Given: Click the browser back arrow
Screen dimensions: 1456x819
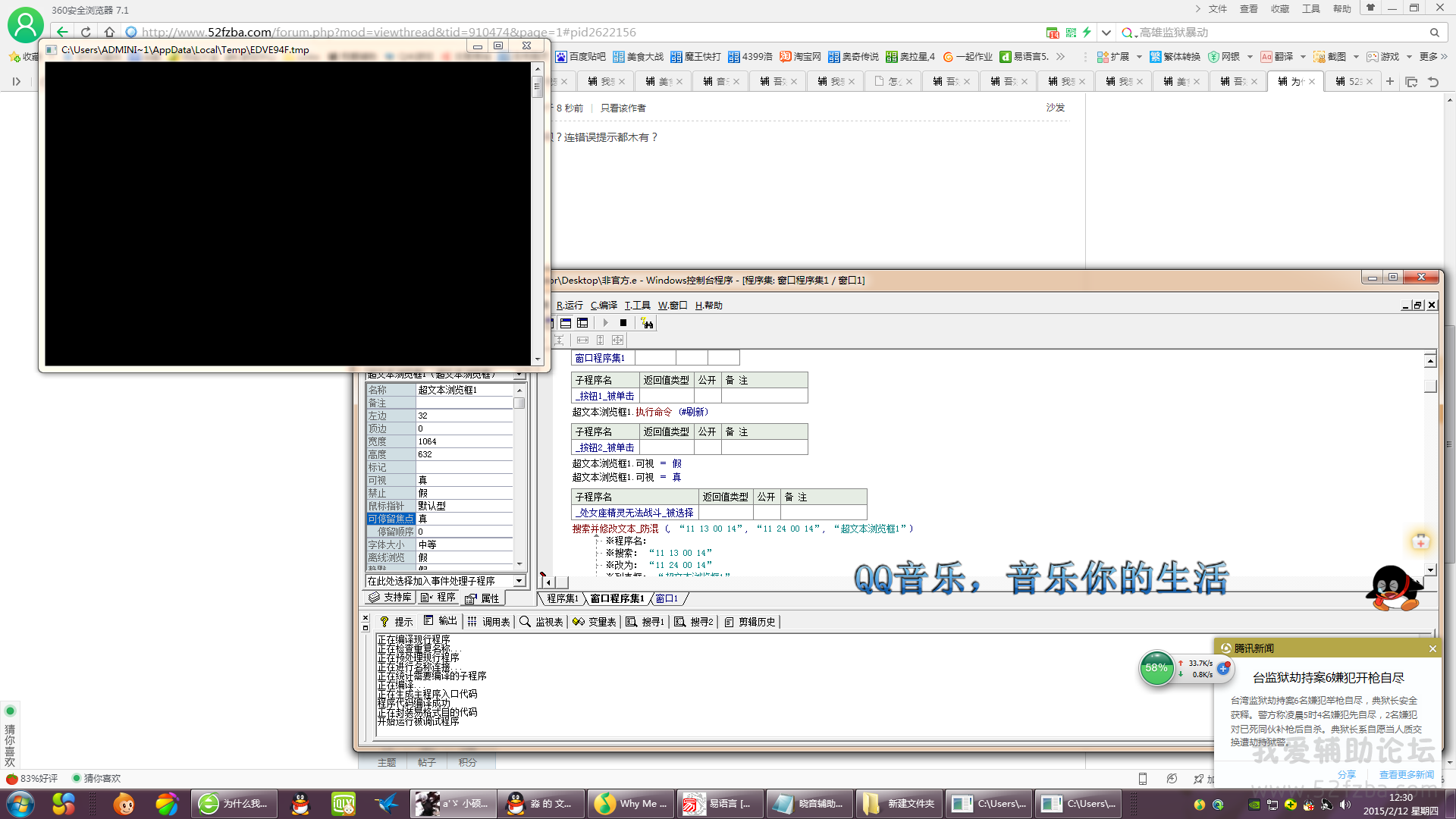Looking at the screenshot, I should click(63, 32).
